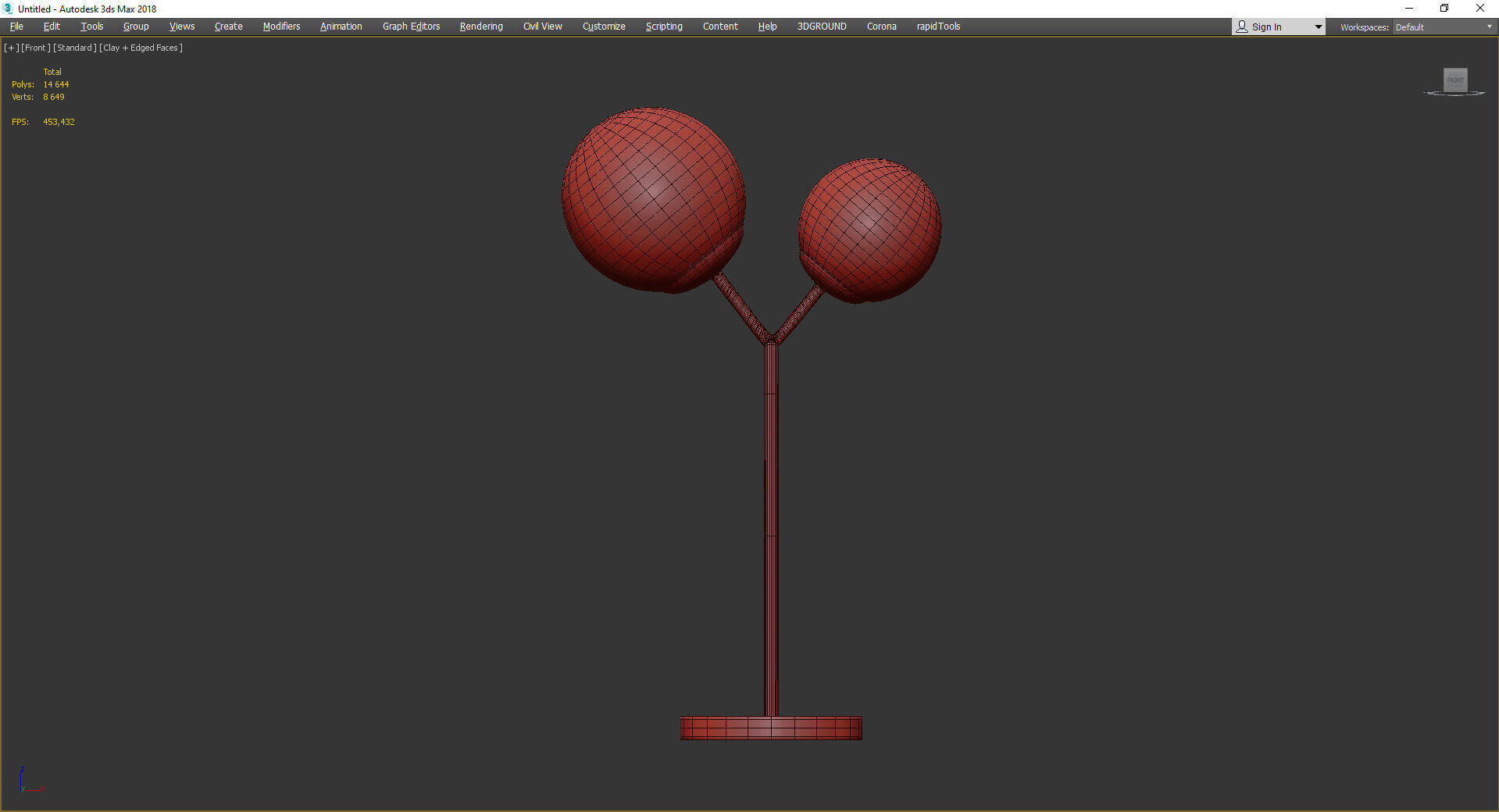Minimize the 3ds Max window

click(x=1409, y=9)
